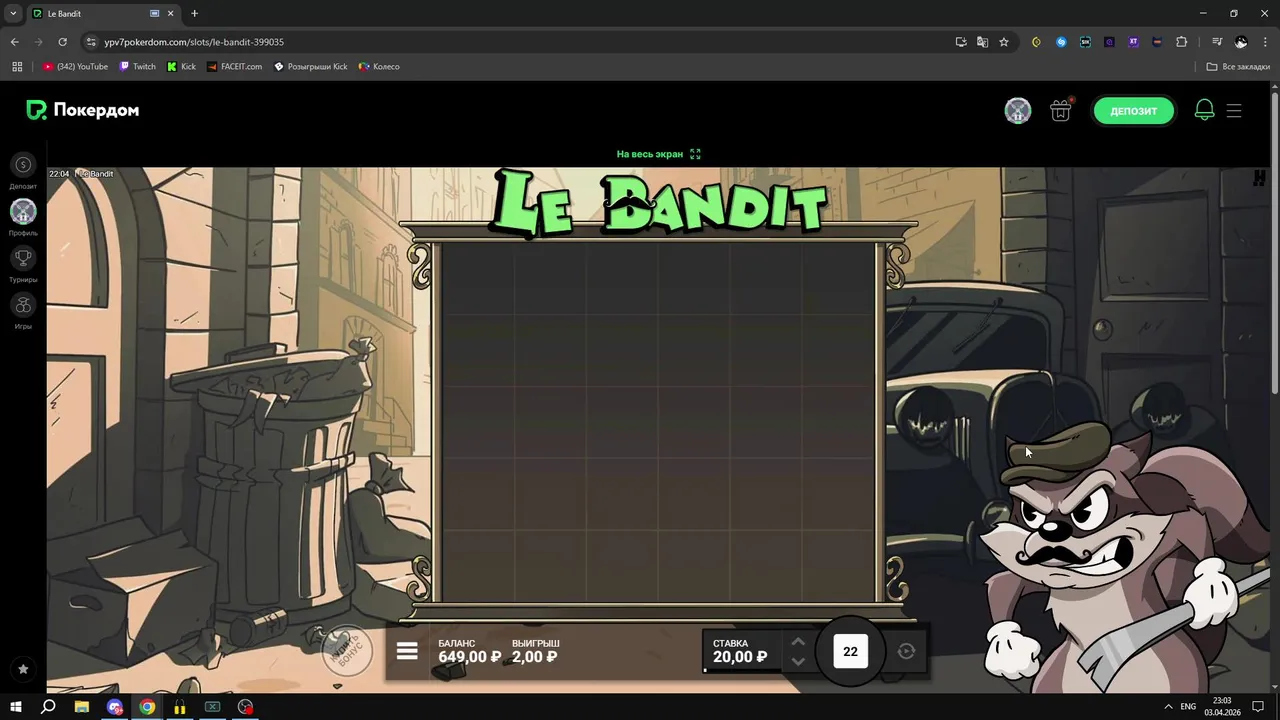
Task: Open File Explorer from the taskbar
Action: coord(82,707)
